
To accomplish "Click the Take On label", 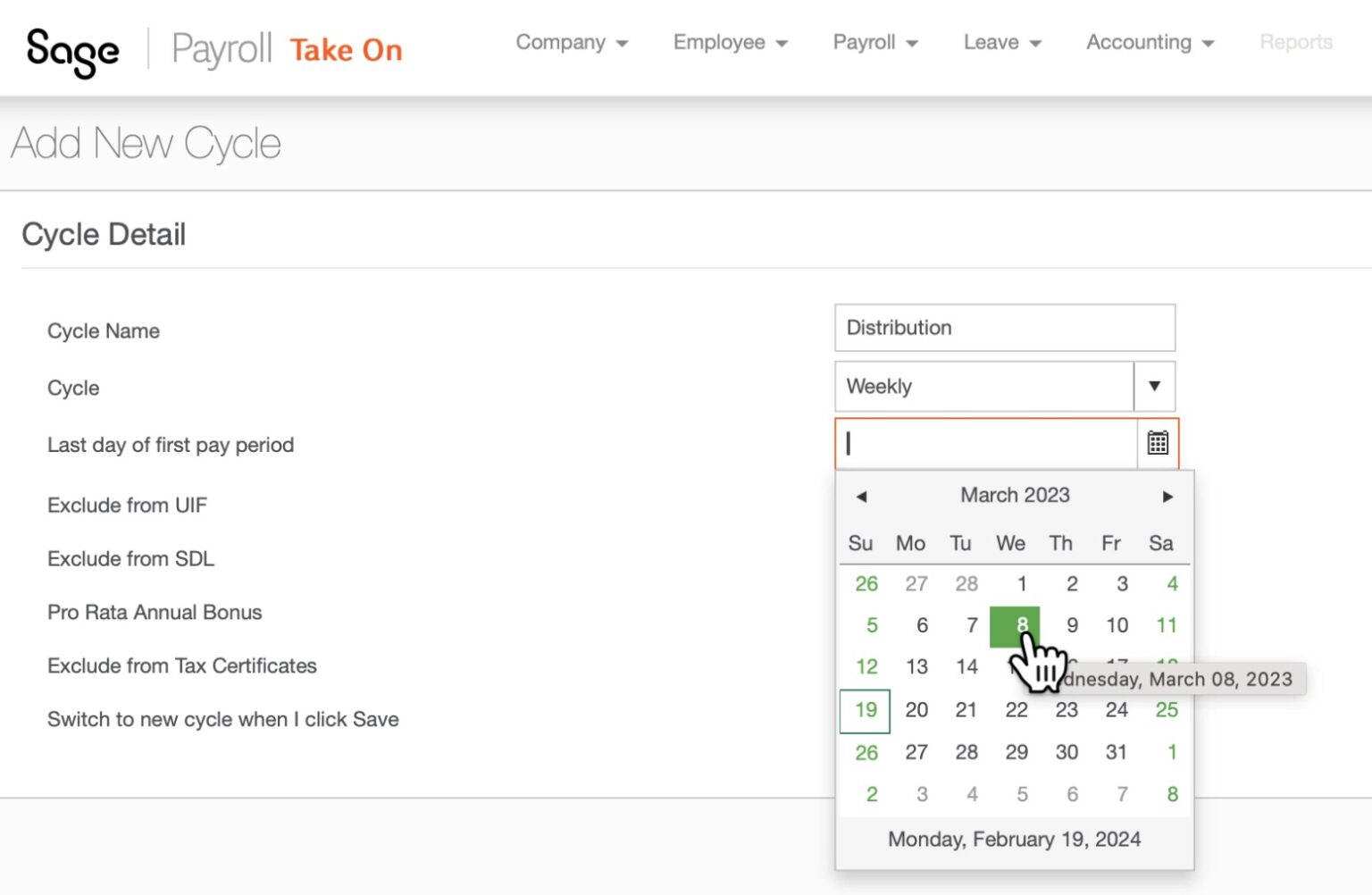I will (x=346, y=50).
